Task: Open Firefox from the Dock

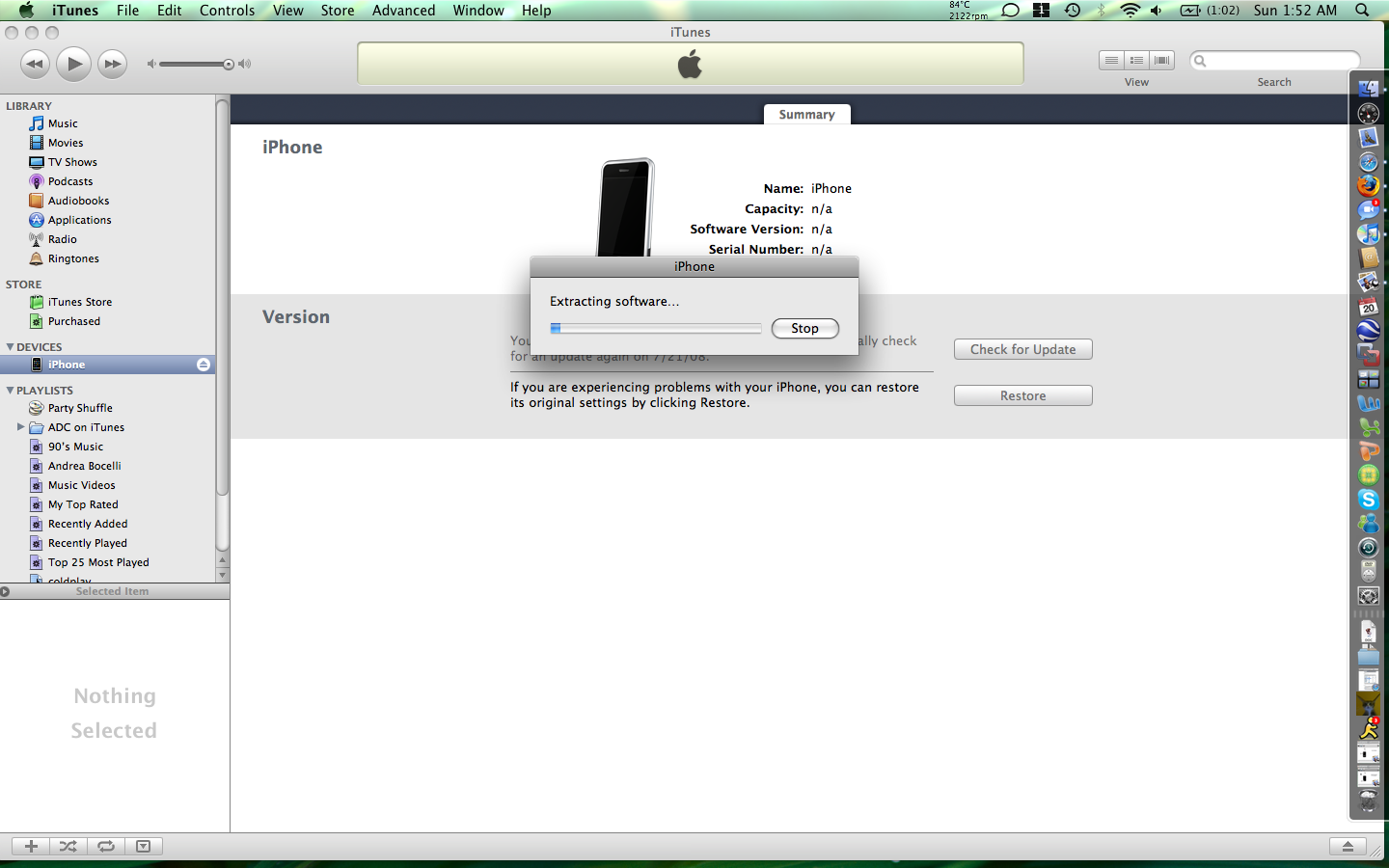Action: (x=1368, y=185)
